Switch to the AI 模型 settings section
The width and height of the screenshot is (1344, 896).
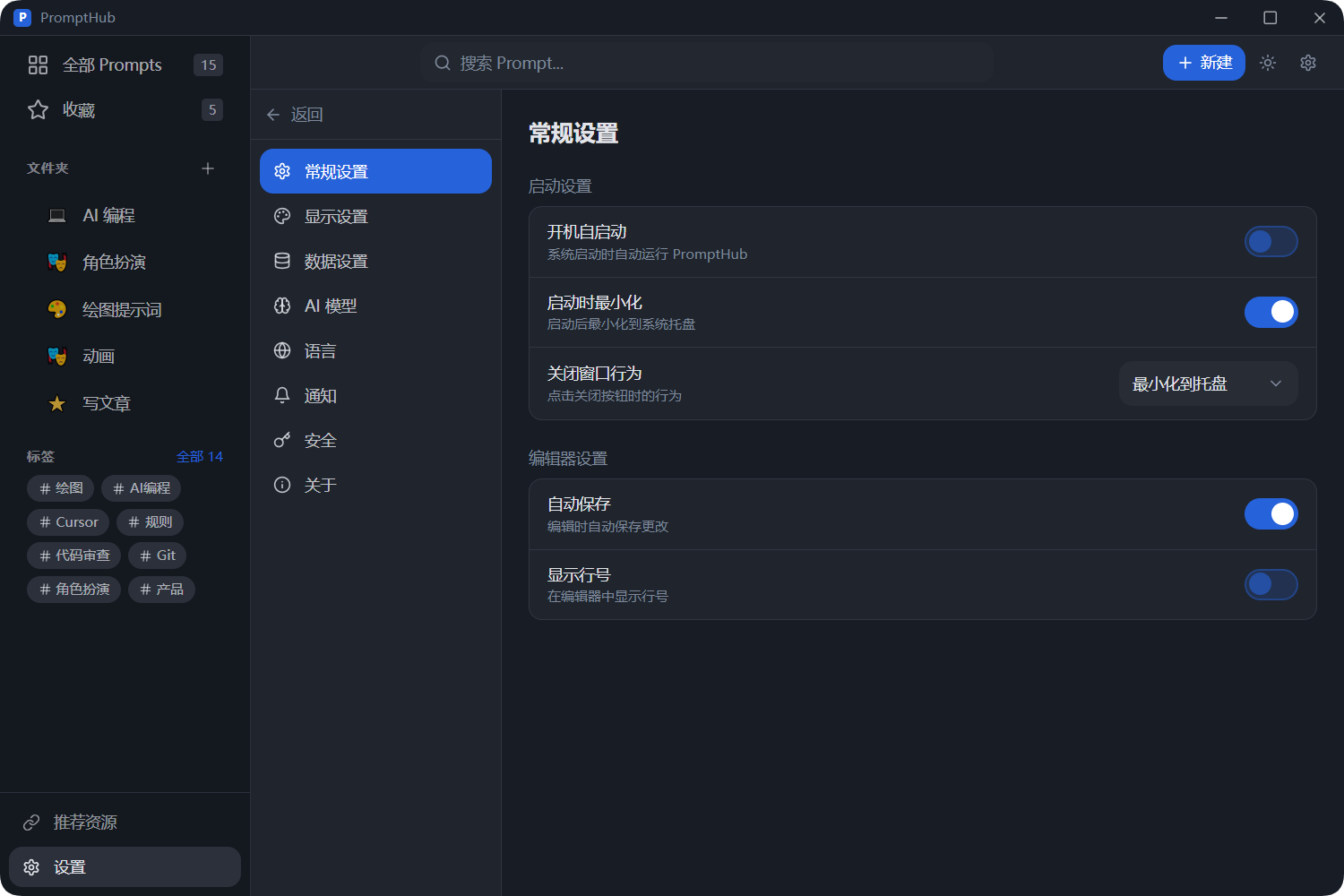coord(375,306)
